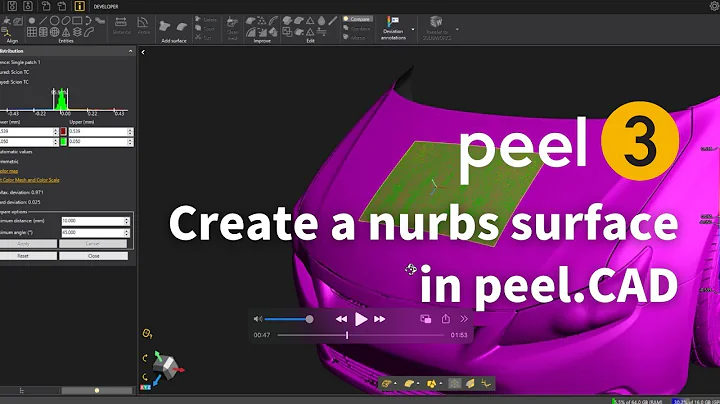Click the rotate clockwise arrow near orientation cube
720x404 pixels.
pos(145,358)
